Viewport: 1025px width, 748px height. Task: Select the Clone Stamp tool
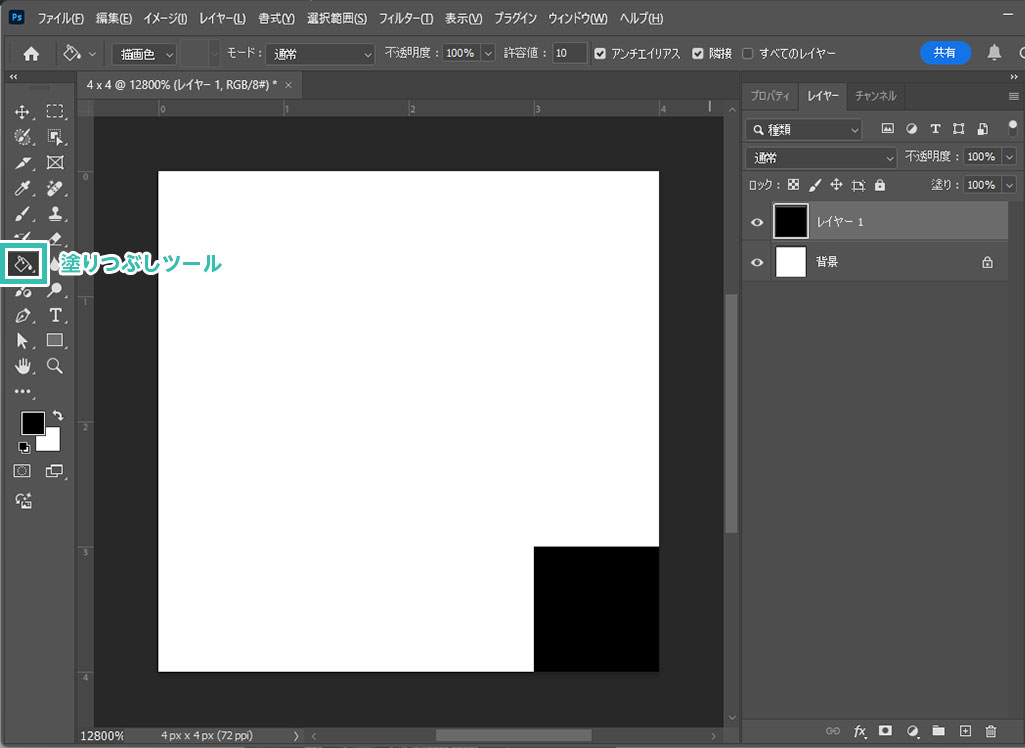pos(55,214)
